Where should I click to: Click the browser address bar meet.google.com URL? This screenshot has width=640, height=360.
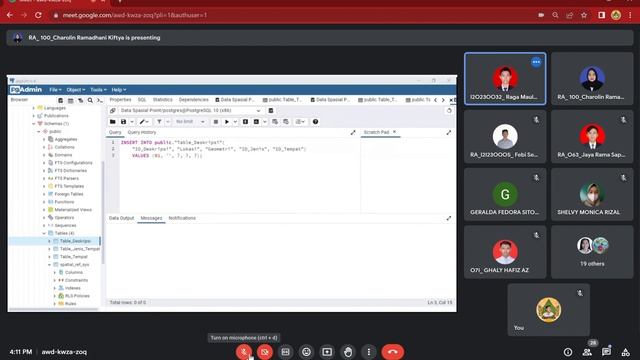(x=135, y=15)
